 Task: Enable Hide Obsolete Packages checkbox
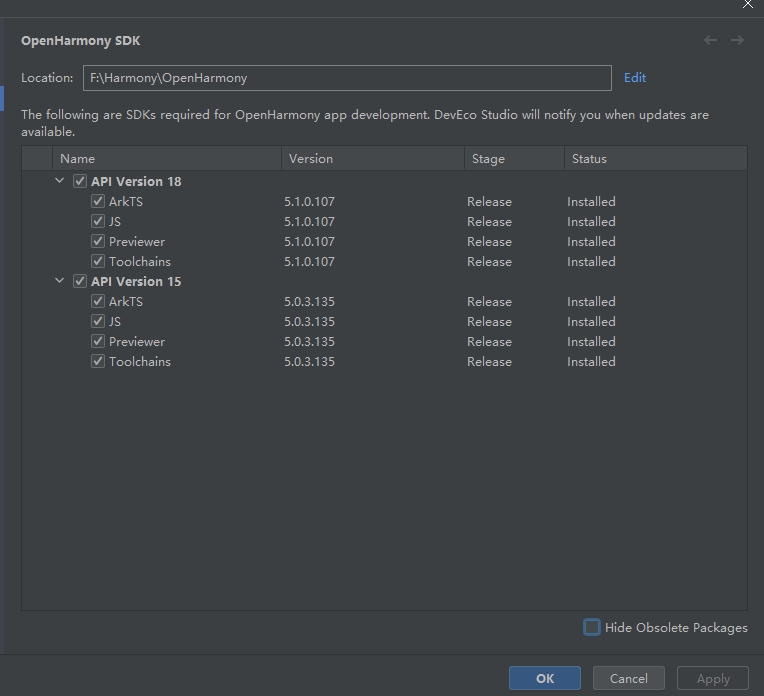pos(592,627)
